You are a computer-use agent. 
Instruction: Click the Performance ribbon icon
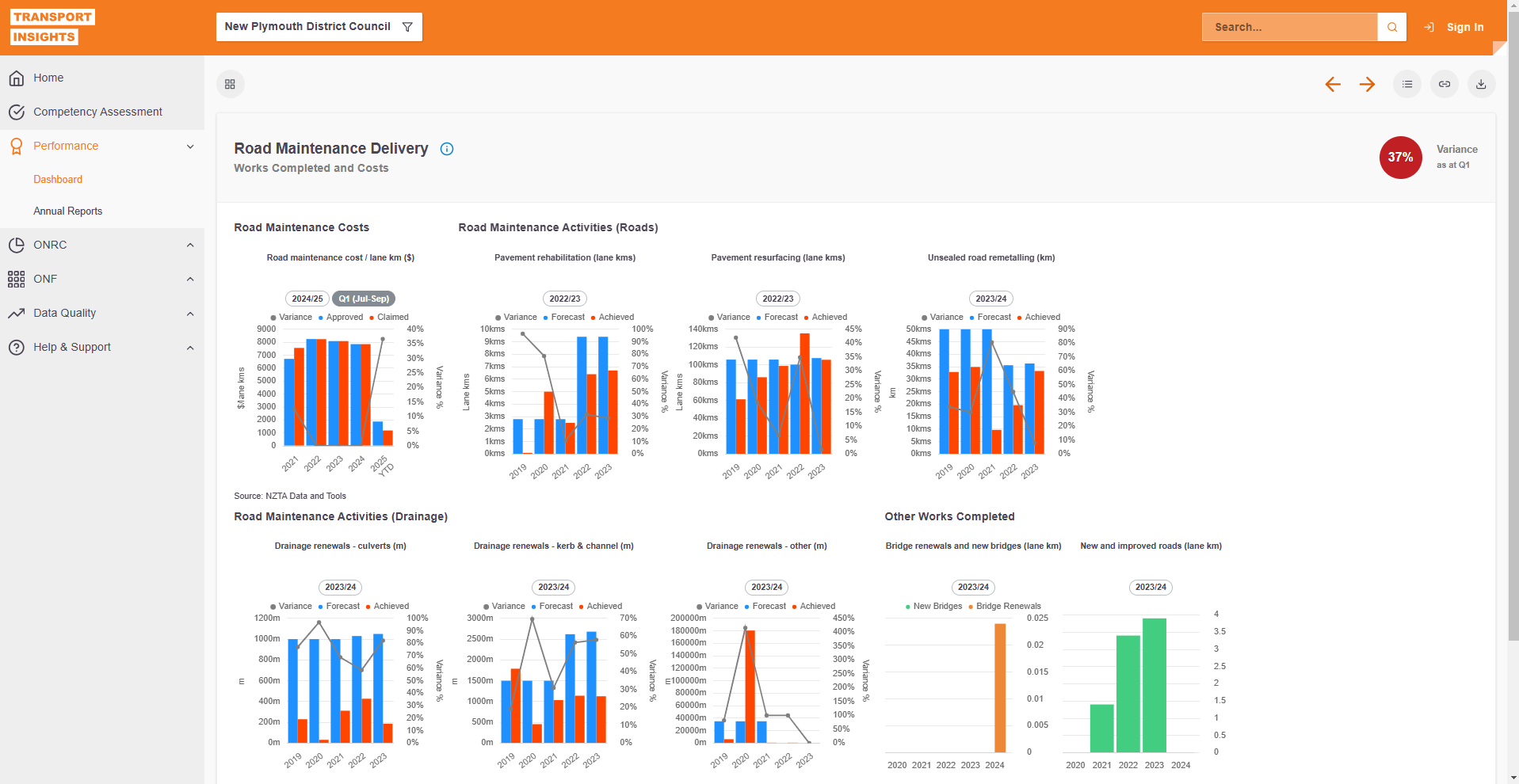(x=17, y=146)
